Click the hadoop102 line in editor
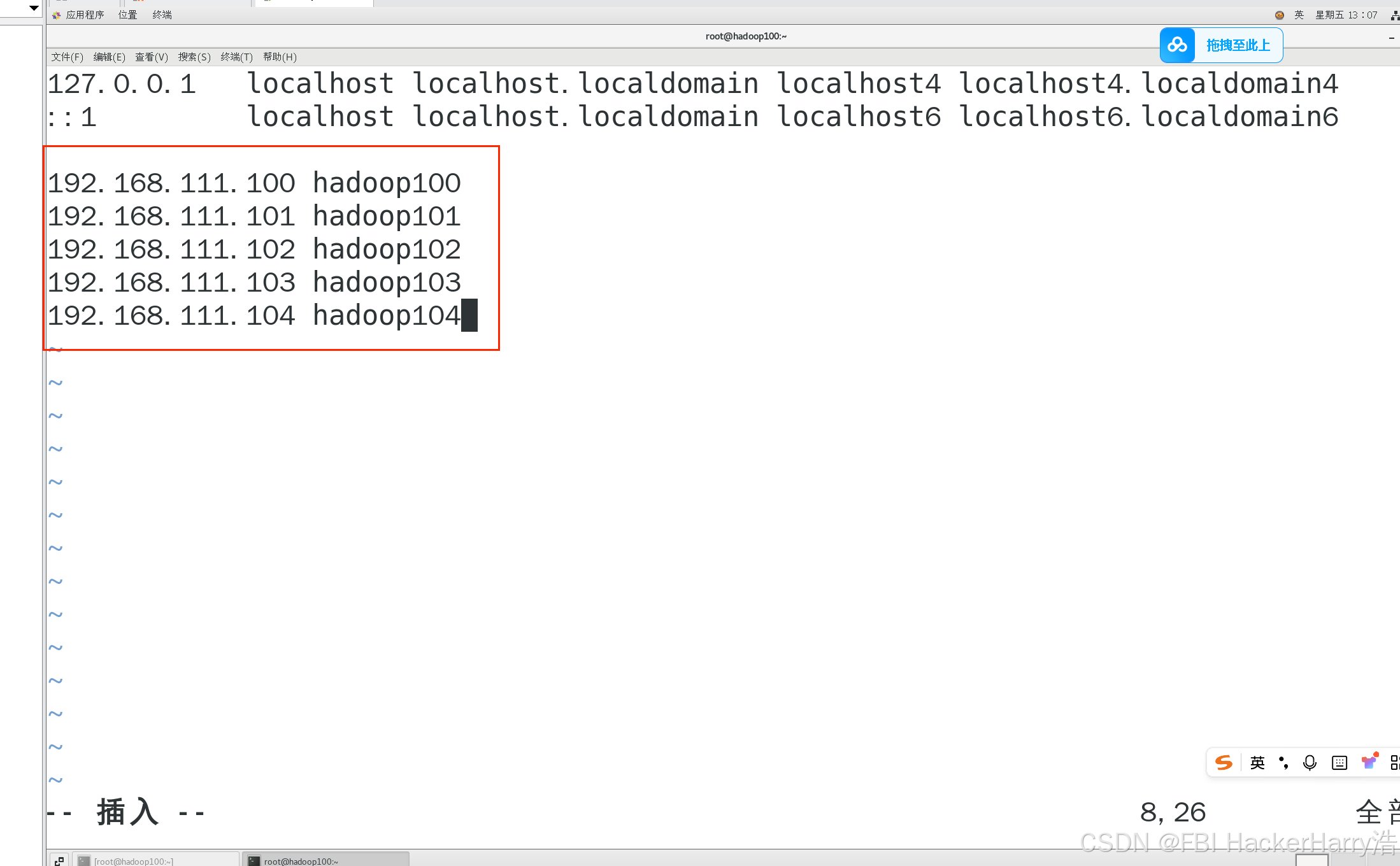 click(255, 250)
